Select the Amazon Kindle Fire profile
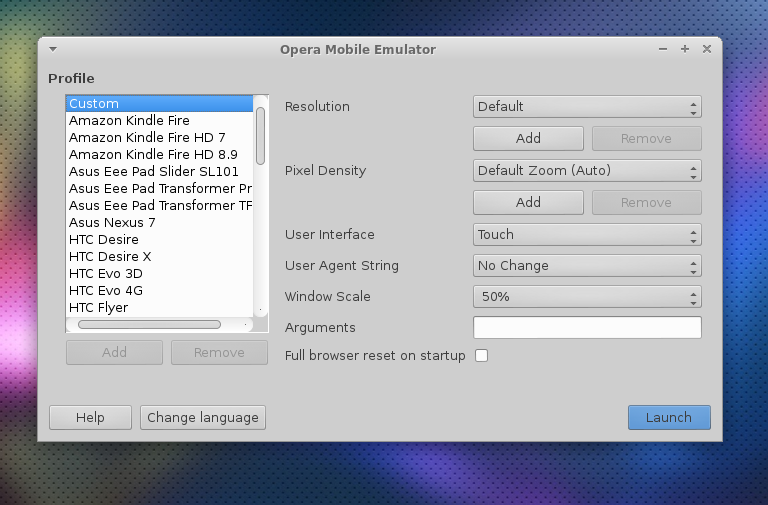This screenshot has width=768, height=505. click(x=160, y=120)
